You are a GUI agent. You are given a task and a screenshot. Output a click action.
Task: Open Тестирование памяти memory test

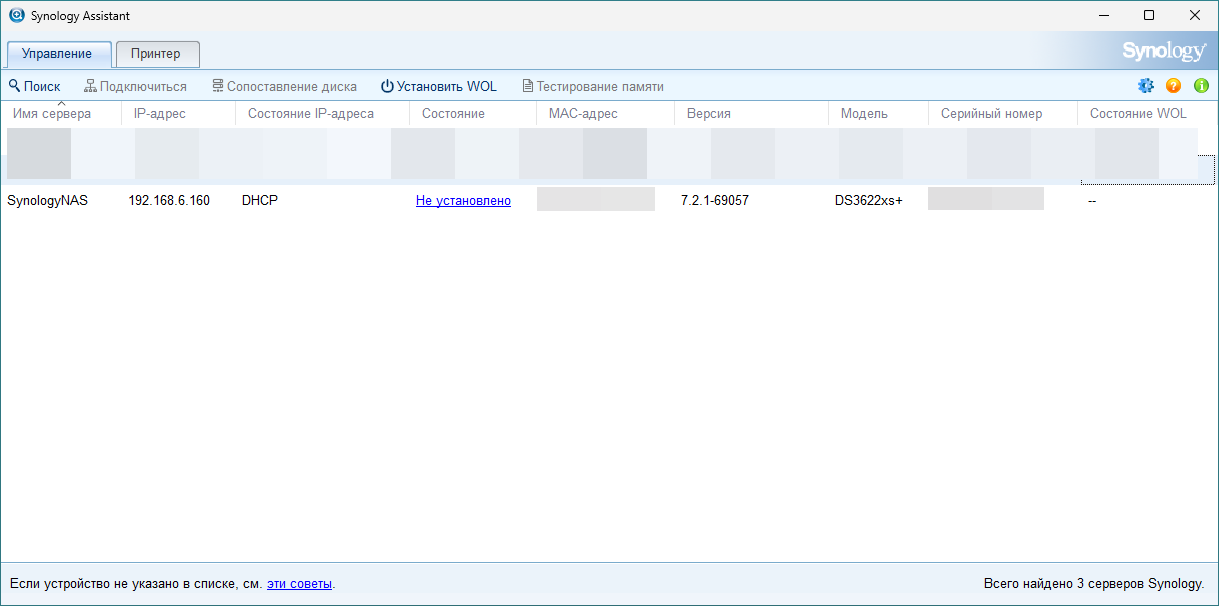(593, 86)
